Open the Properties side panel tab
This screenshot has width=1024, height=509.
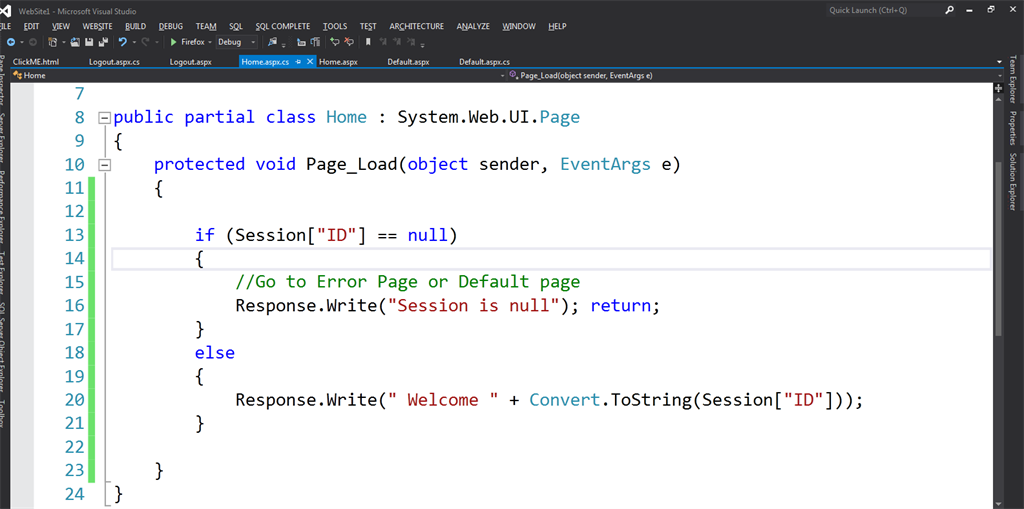tap(1013, 128)
